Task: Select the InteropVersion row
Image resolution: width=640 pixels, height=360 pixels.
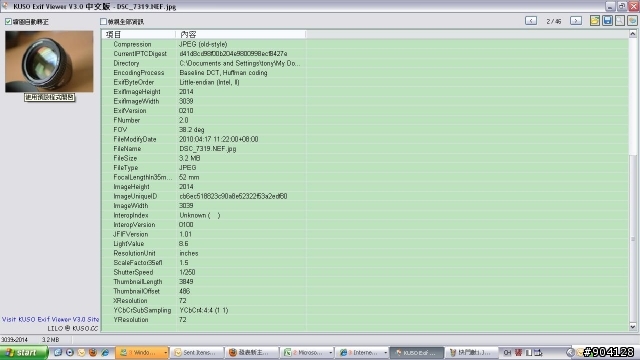Action: (365, 224)
